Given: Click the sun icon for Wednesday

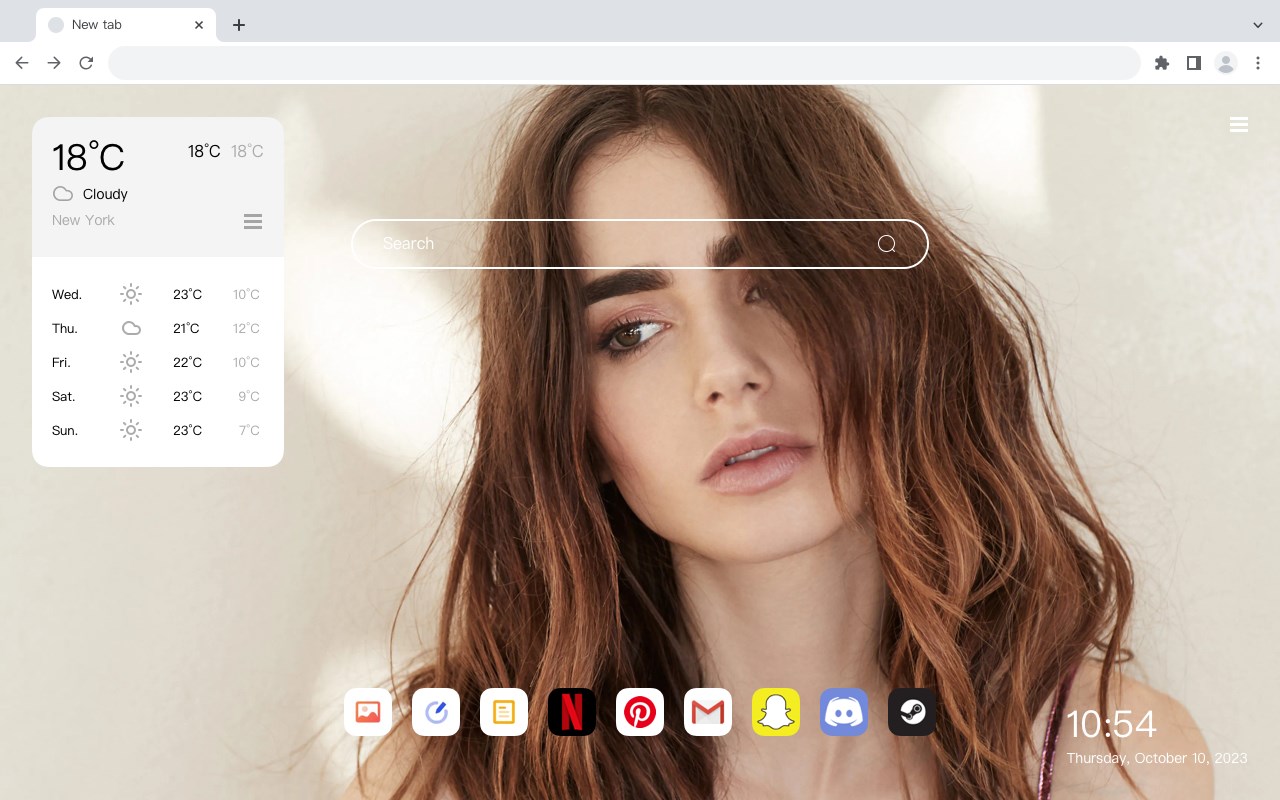Looking at the screenshot, I should tap(131, 294).
